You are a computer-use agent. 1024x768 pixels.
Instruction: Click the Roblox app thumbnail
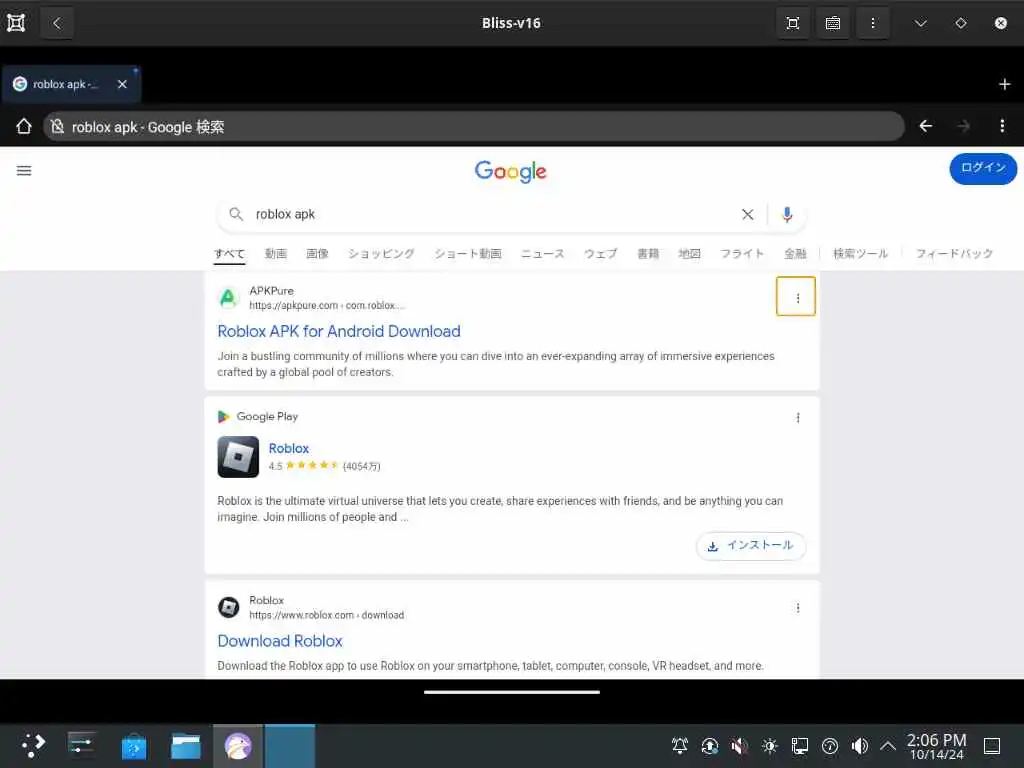(x=238, y=456)
